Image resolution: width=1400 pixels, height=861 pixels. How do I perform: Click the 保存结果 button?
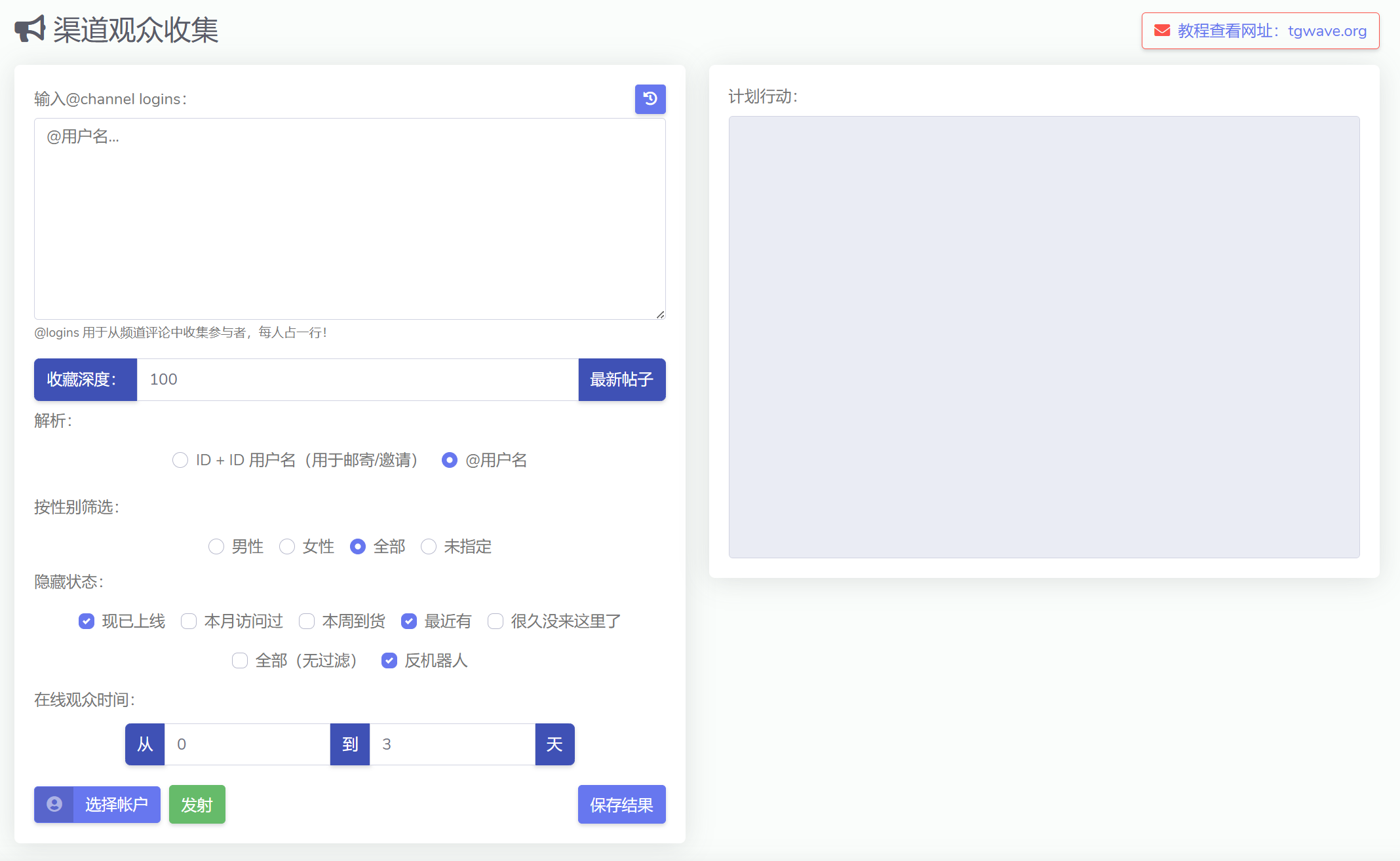621,805
